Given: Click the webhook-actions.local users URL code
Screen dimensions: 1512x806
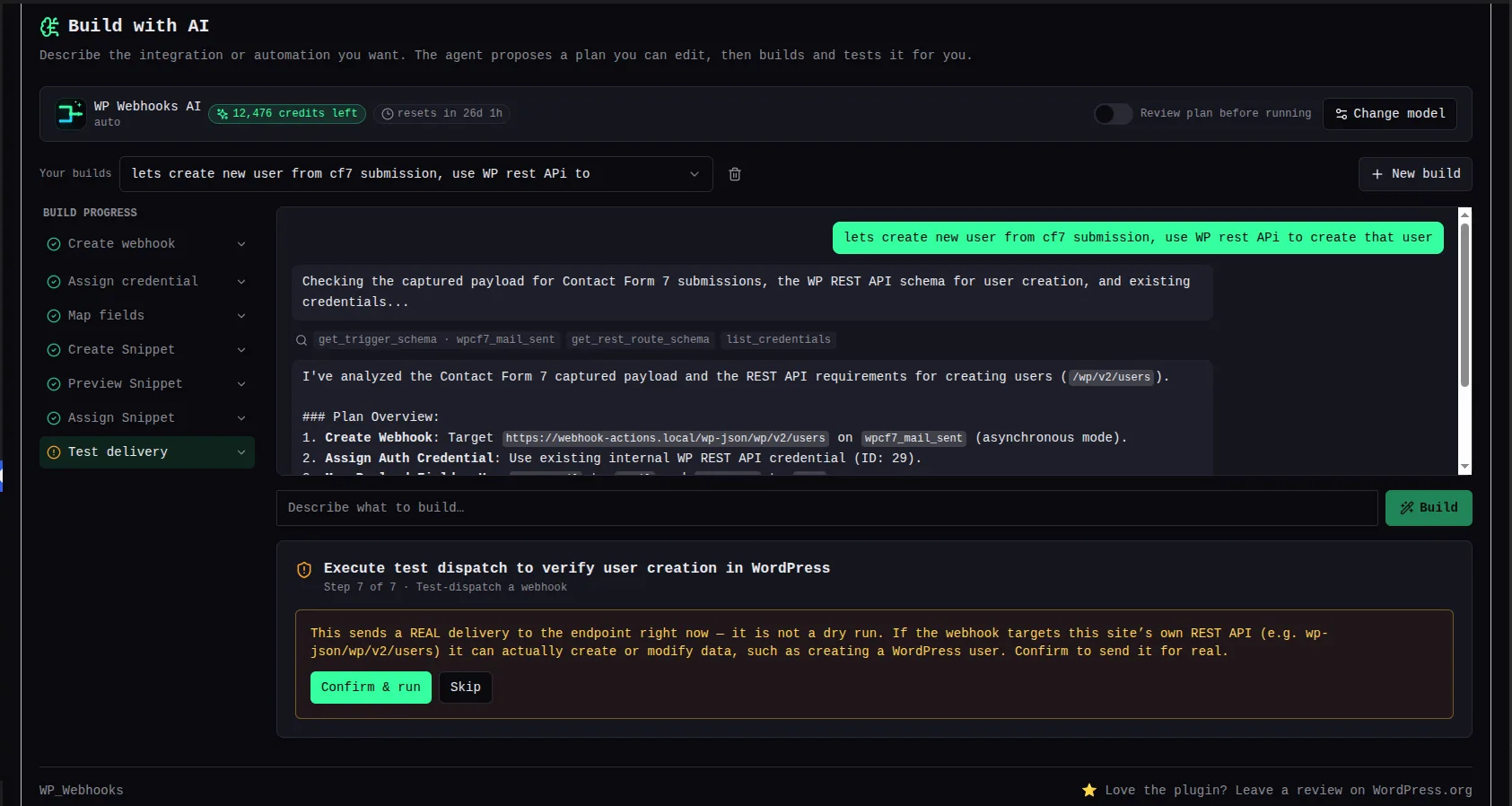Looking at the screenshot, I should click(665, 439).
